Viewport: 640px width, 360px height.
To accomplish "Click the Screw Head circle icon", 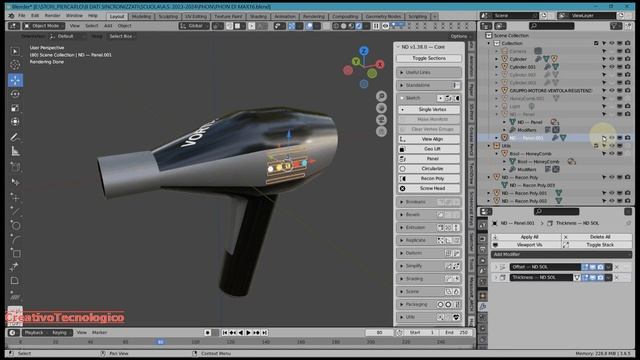I will [x=402, y=189].
